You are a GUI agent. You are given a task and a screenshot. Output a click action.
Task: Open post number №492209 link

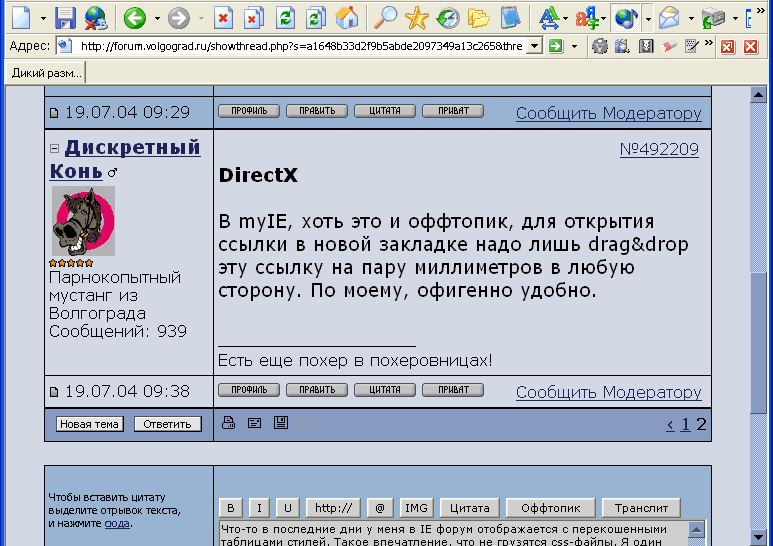(x=658, y=149)
